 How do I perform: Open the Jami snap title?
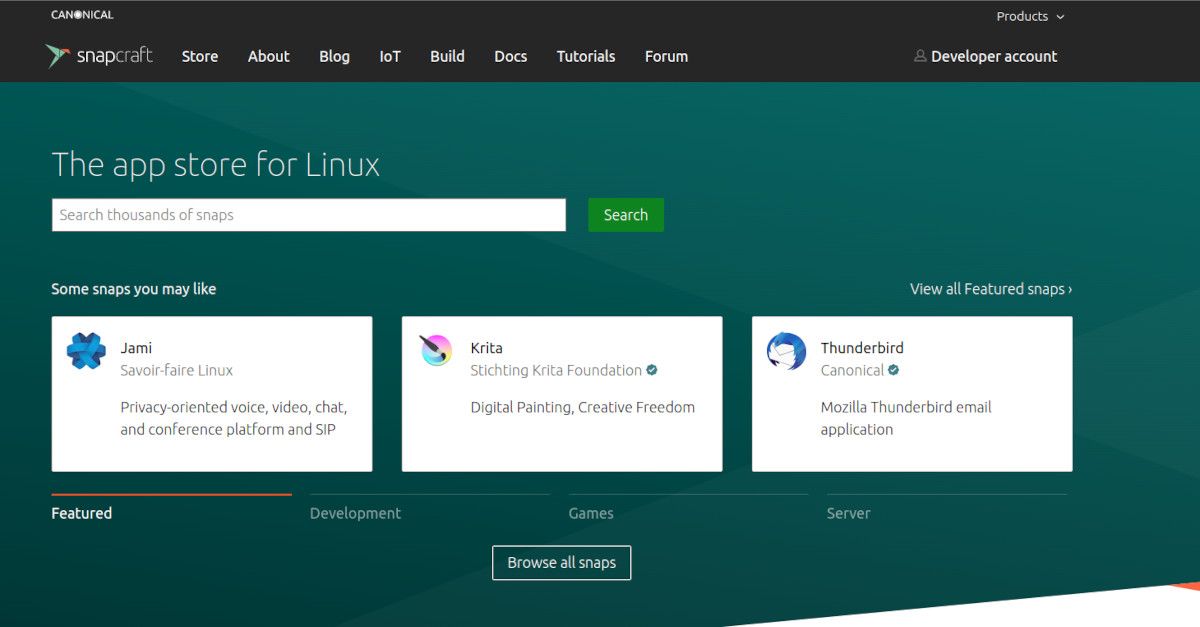click(136, 348)
